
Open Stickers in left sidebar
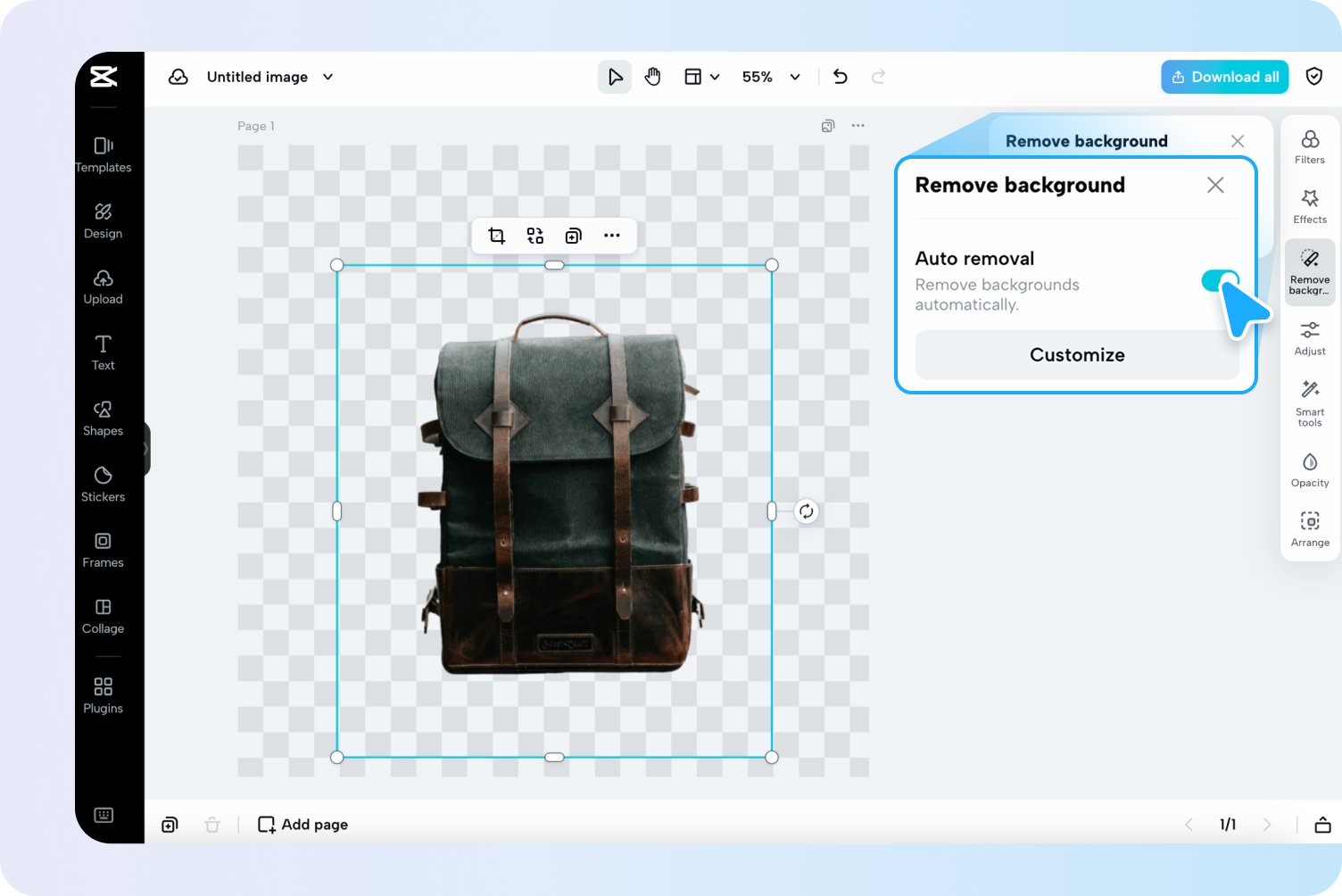[104, 484]
